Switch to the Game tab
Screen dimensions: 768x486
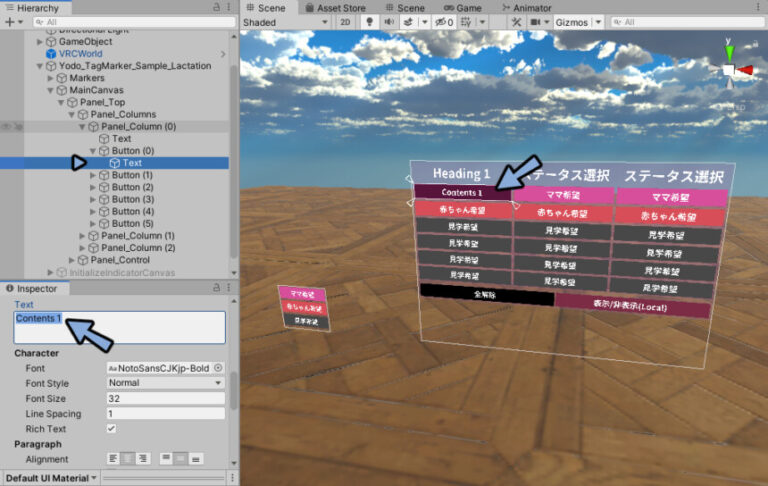(463, 8)
